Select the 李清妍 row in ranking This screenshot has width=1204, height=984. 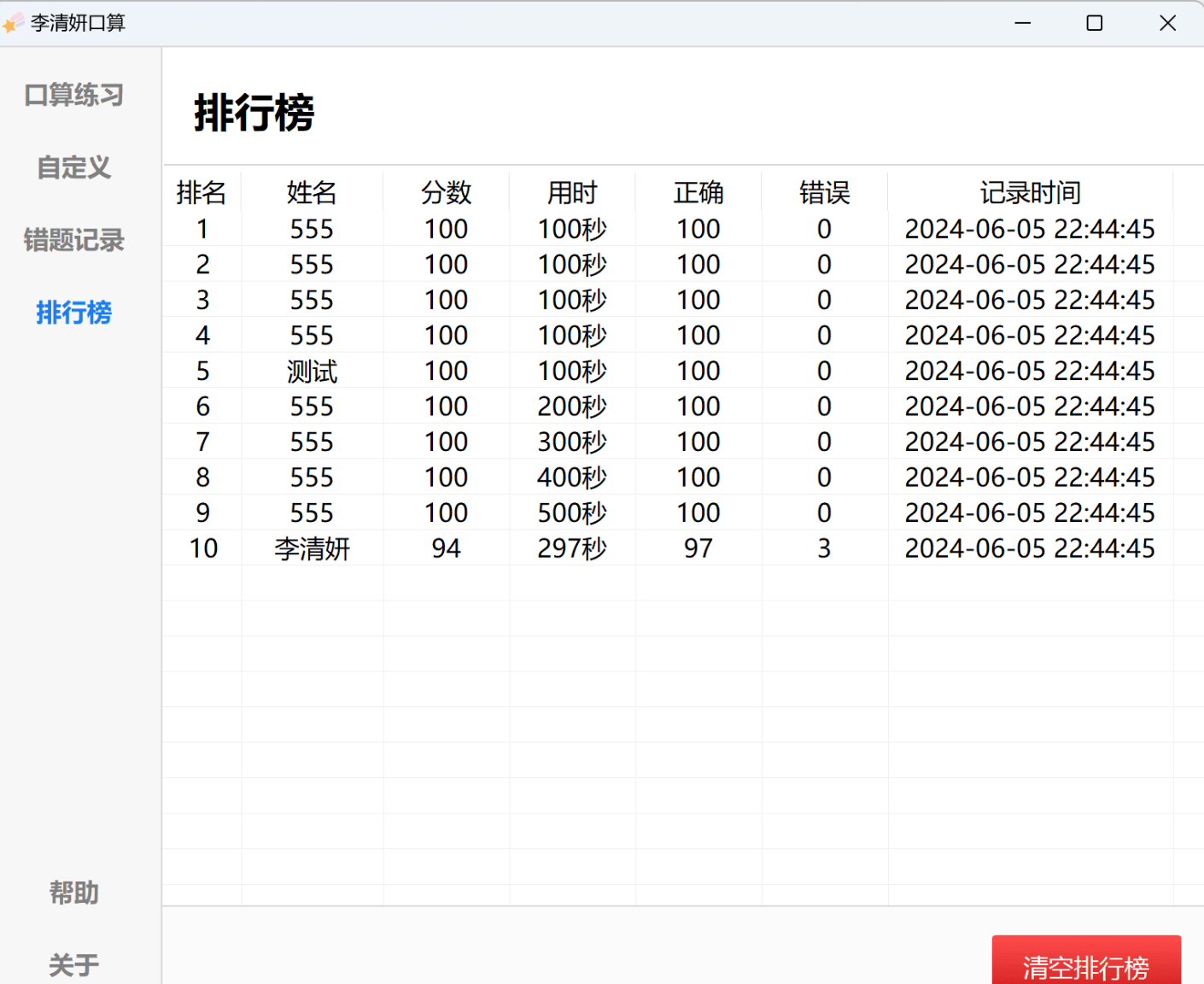pos(312,548)
